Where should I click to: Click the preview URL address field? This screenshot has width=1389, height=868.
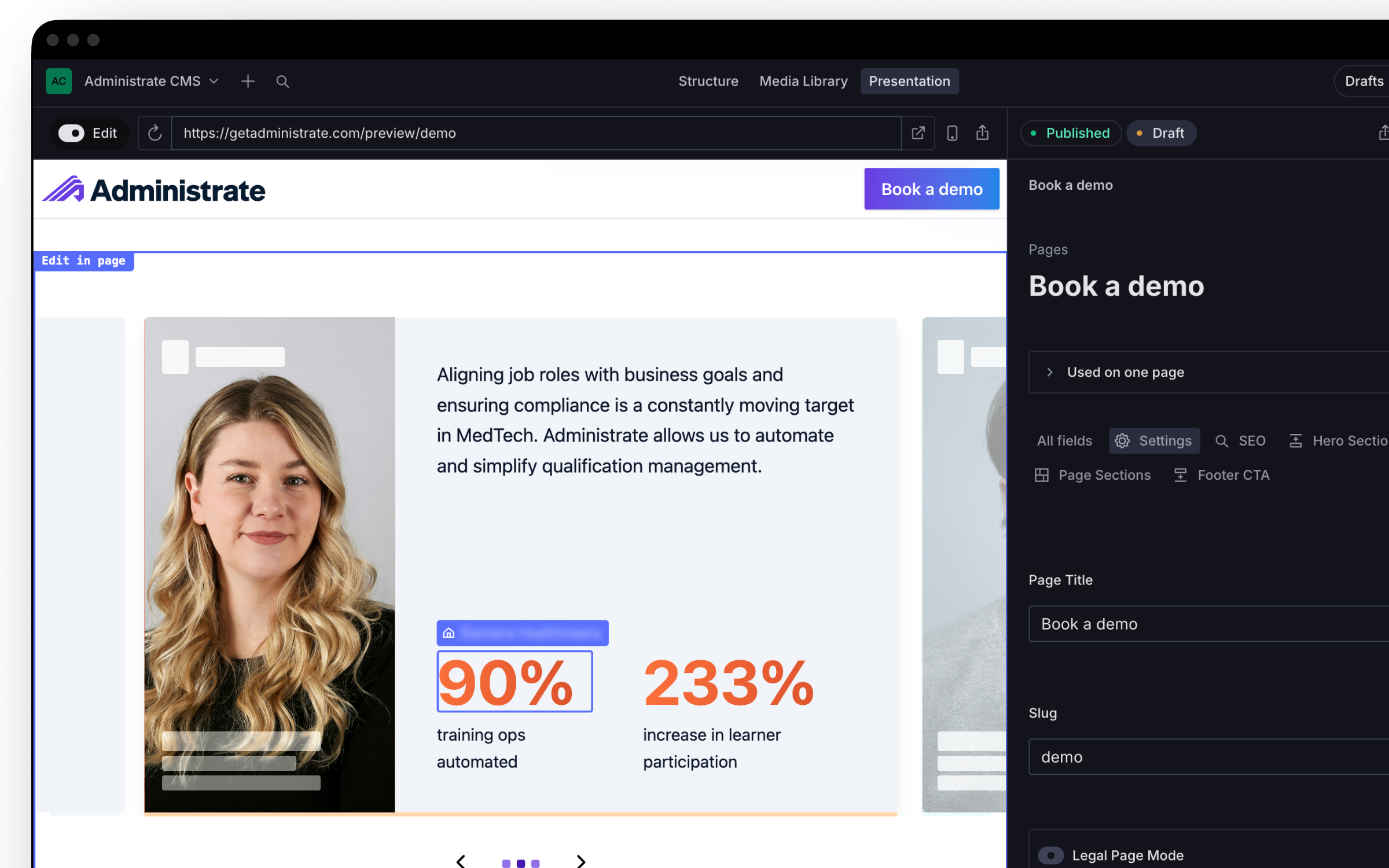[536, 133]
